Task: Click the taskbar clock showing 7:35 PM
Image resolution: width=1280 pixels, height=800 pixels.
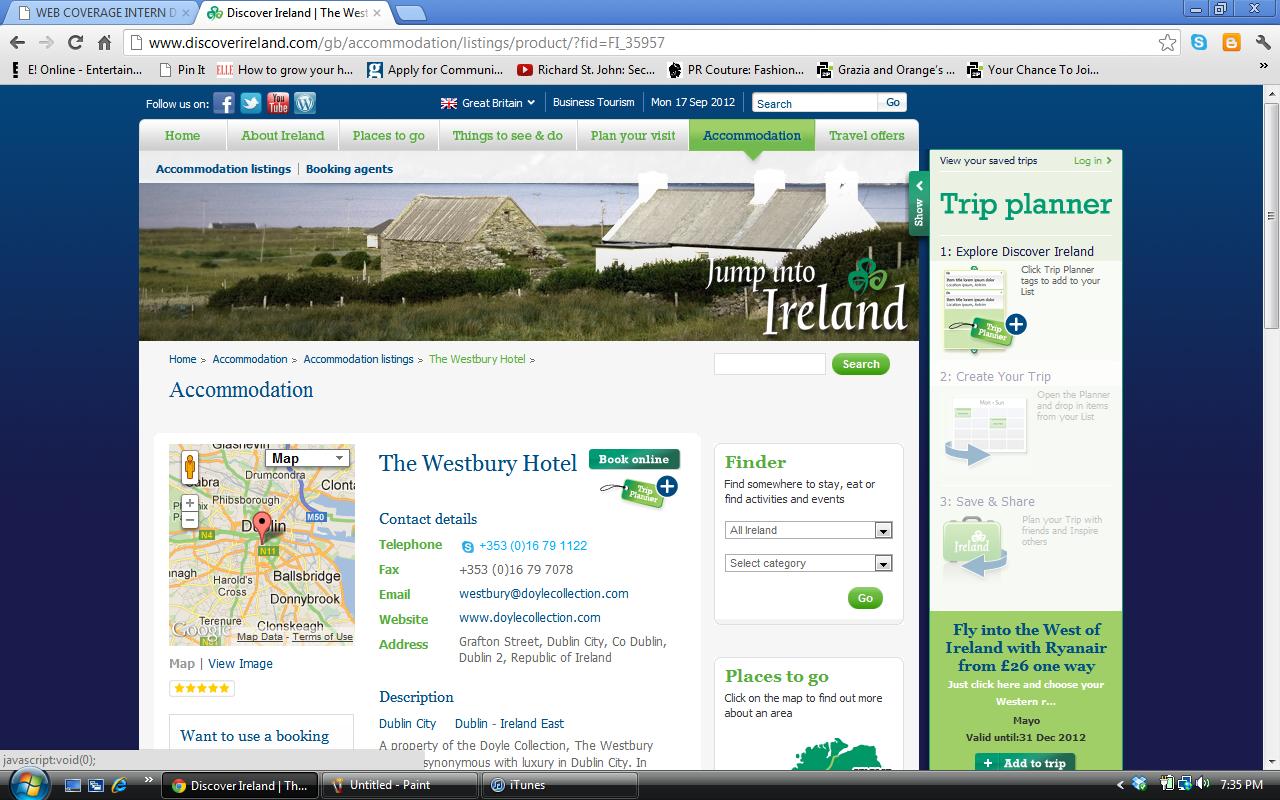Action: pos(1241,785)
